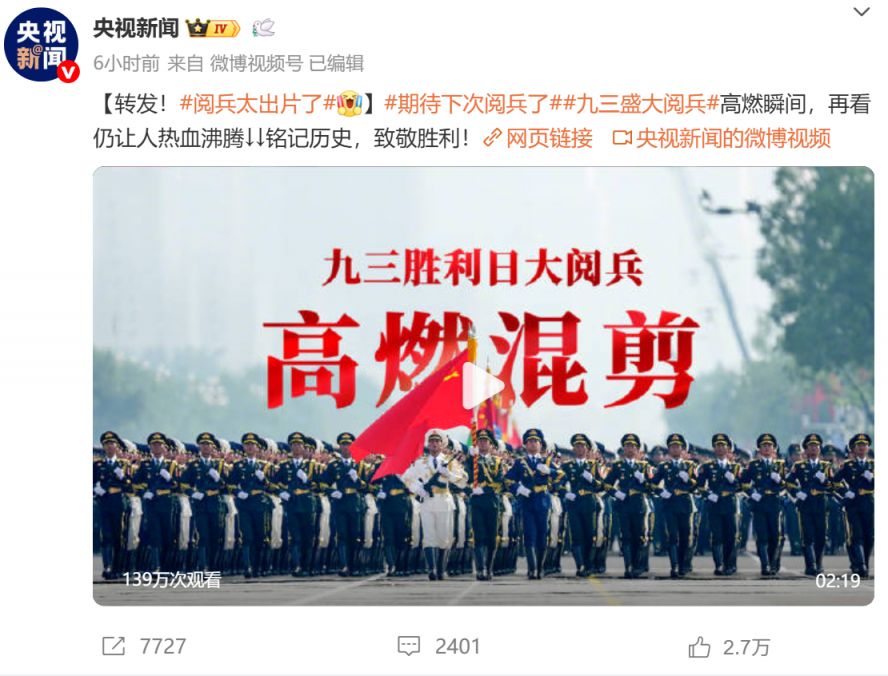888x676 pixels.
Task: Open the 央视新闻 account name
Action: 136,28
